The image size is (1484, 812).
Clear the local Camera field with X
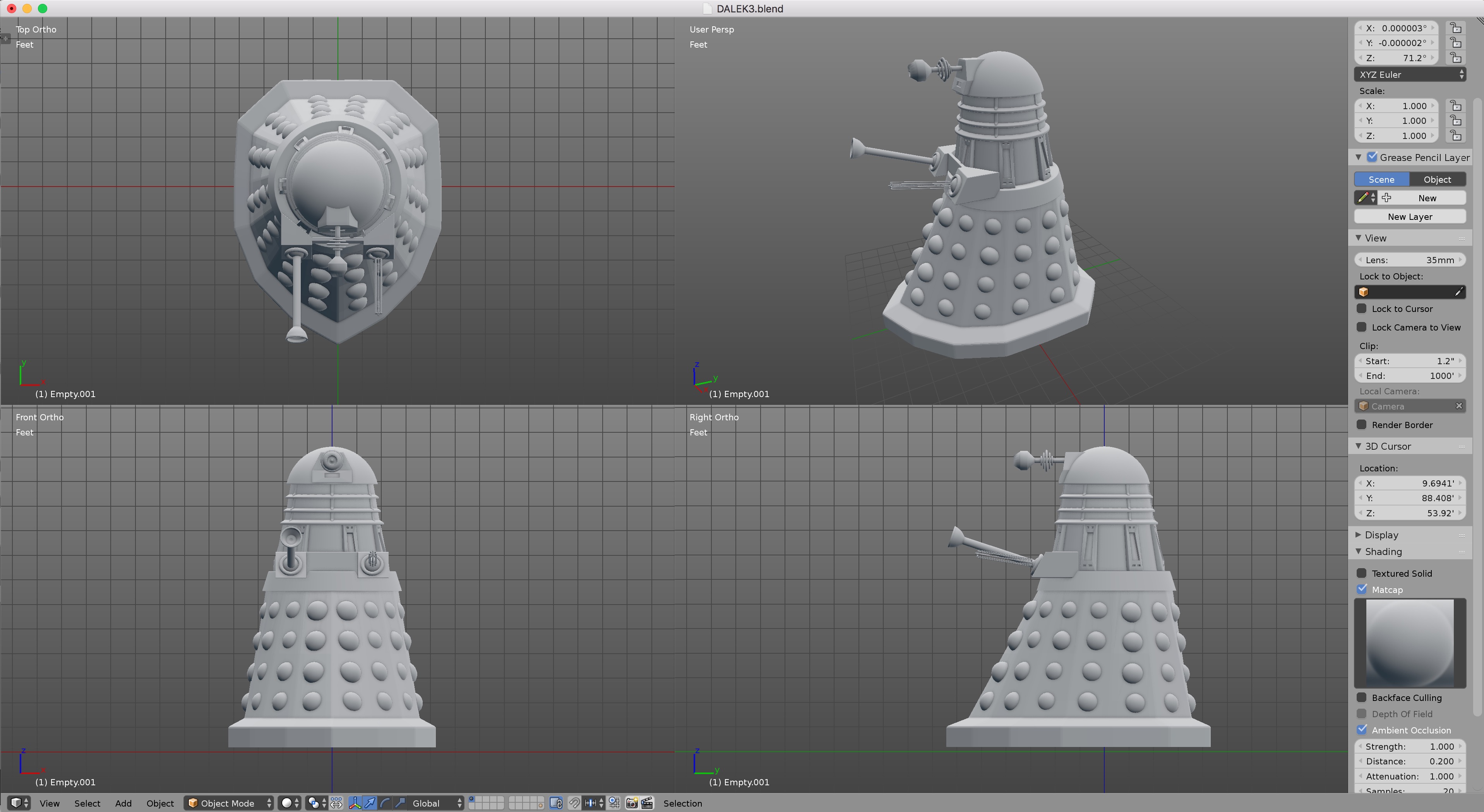(x=1459, y=406)
